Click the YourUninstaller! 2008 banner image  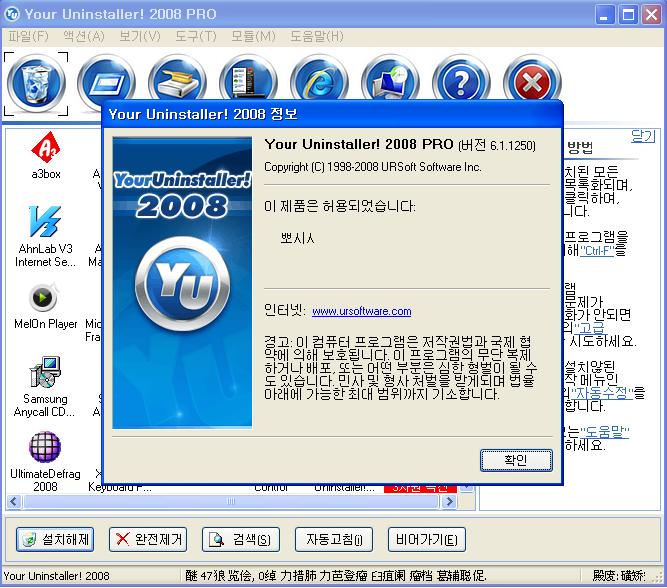click(x=182, y=283)
